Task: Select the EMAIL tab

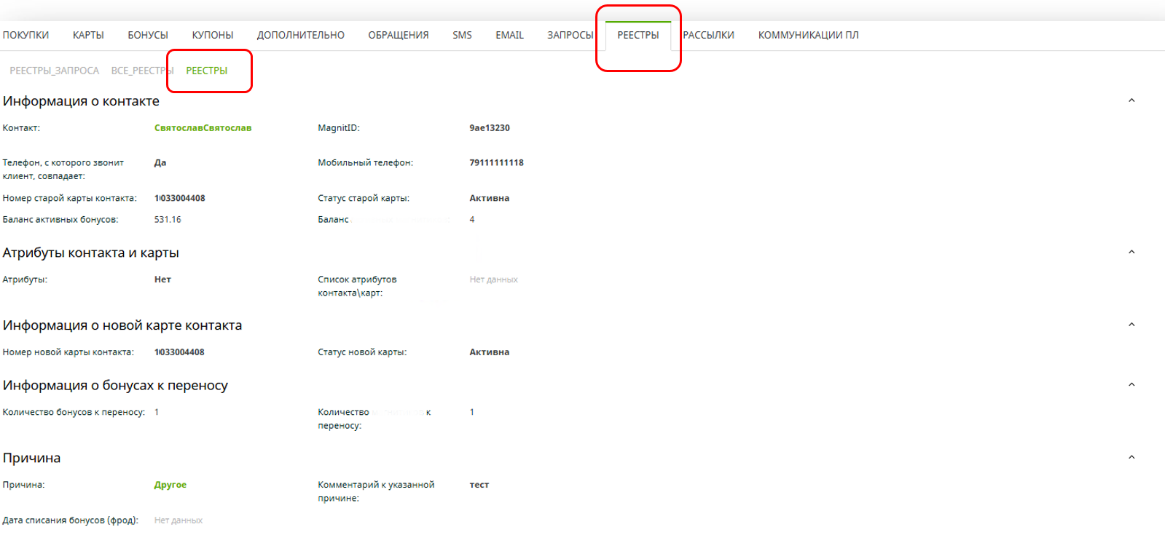Action: pyautogui.click(x=509, y=35)
